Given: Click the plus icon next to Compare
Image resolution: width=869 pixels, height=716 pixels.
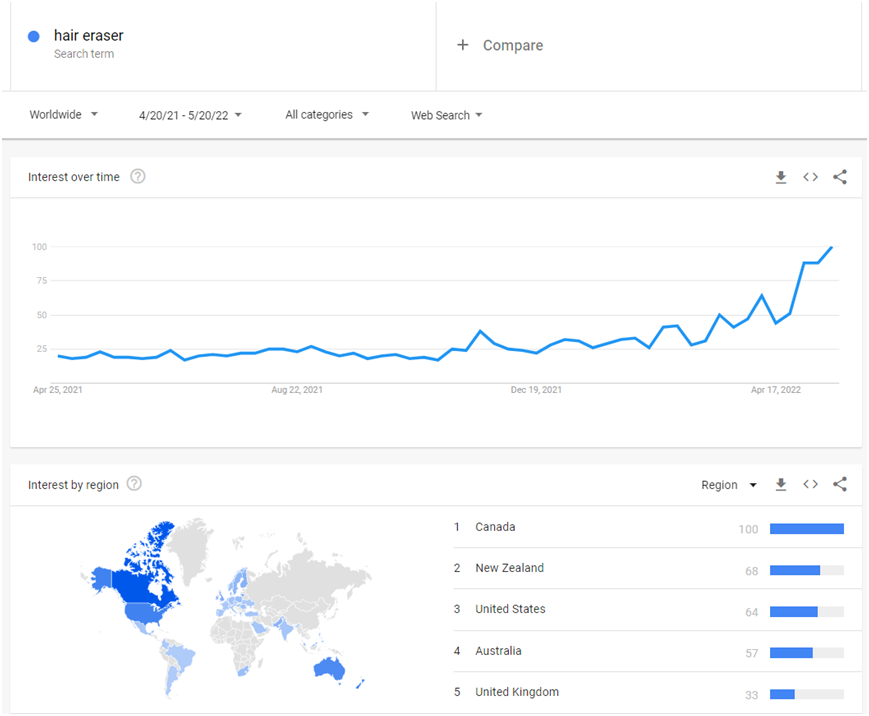Looking at the screenshot, I should 463,45.
